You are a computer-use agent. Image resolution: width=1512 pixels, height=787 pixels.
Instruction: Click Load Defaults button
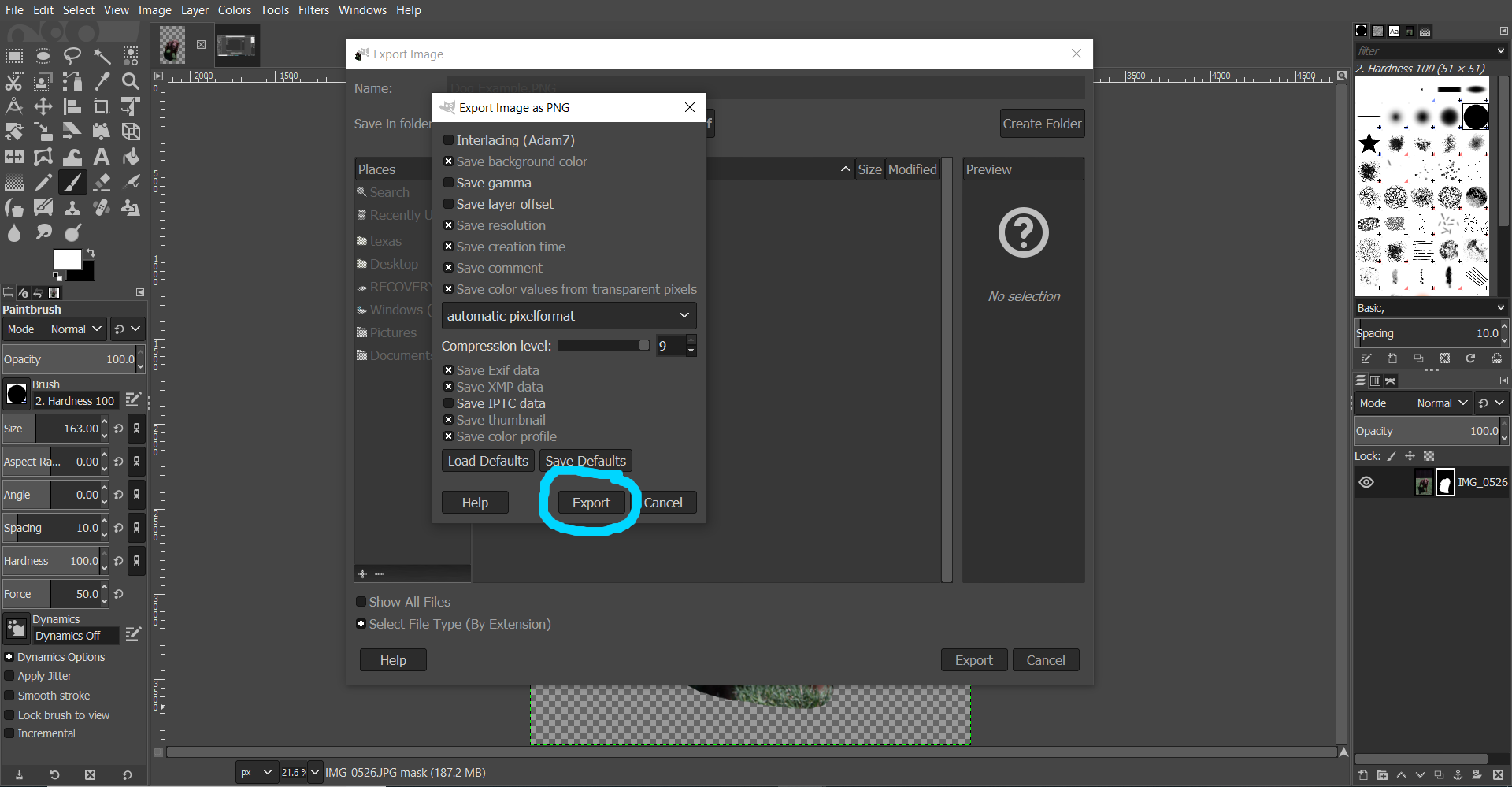point(488,461)
